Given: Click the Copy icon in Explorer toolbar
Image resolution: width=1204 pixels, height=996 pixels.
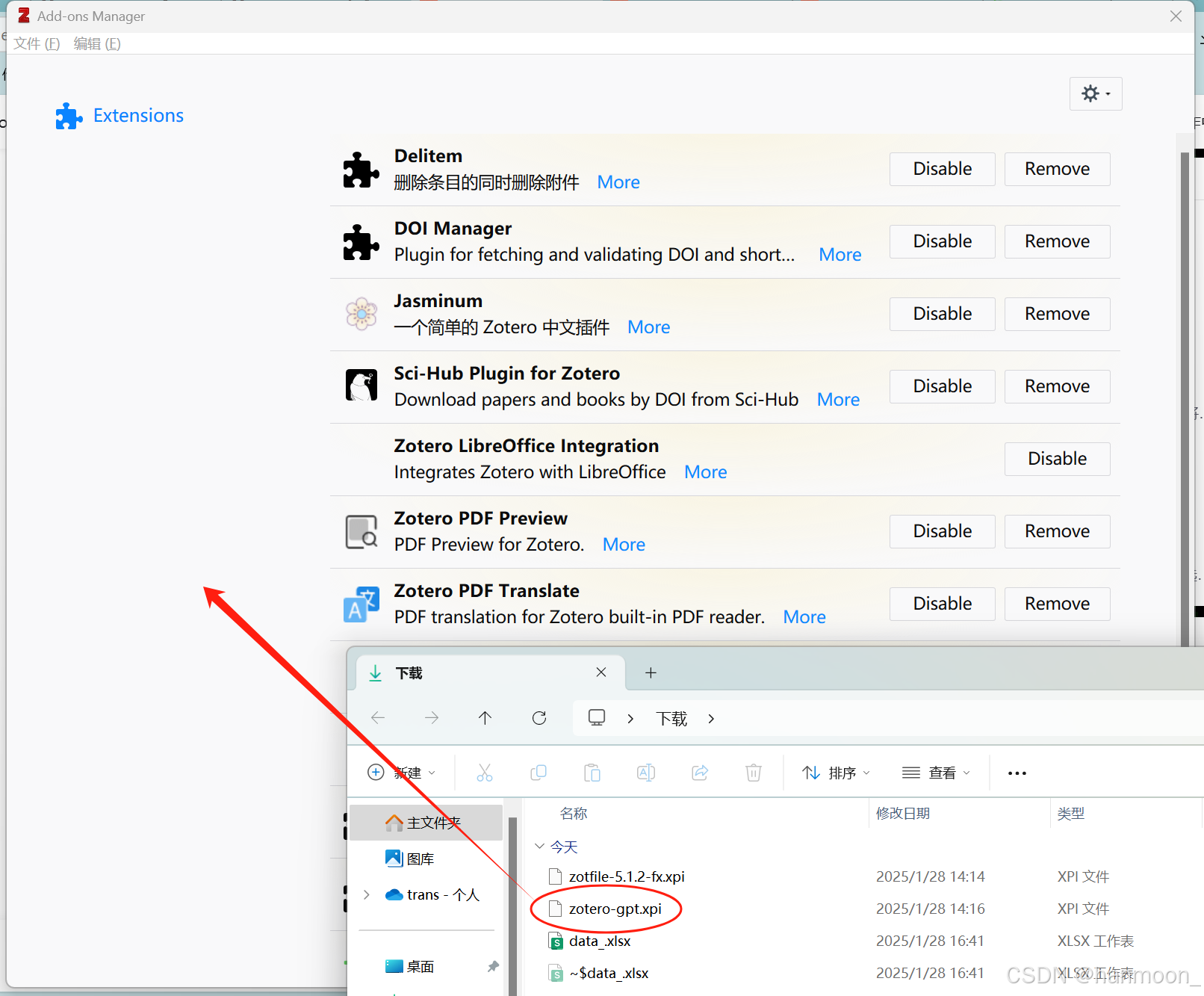Looking at the screenshot, I should 539,773.
